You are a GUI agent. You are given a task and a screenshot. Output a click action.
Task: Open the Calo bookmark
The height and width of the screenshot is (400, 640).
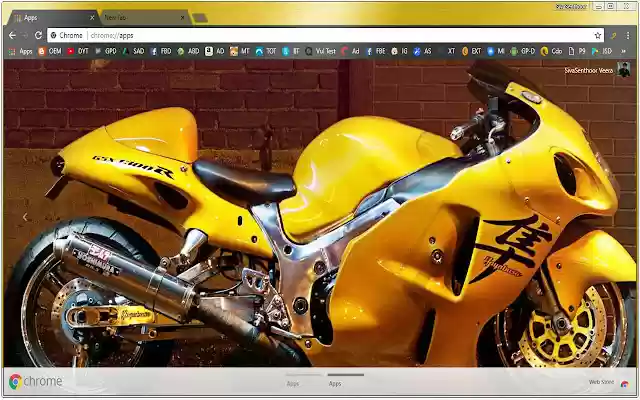pos(551,51)
